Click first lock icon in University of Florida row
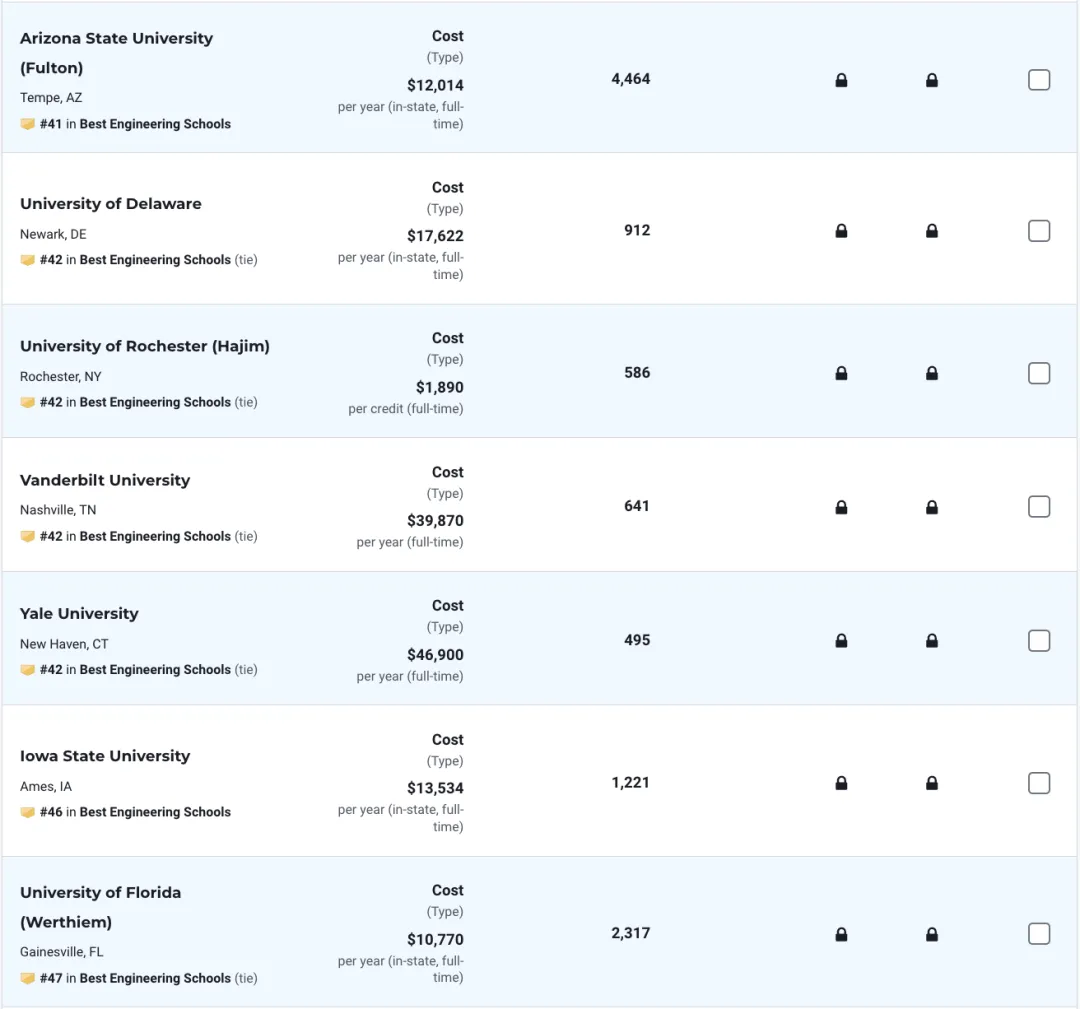 tap(841, 935)
